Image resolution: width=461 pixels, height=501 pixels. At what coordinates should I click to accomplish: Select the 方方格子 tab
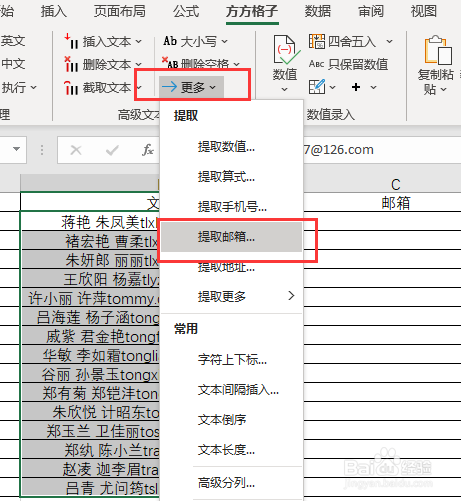pos(252,12)
